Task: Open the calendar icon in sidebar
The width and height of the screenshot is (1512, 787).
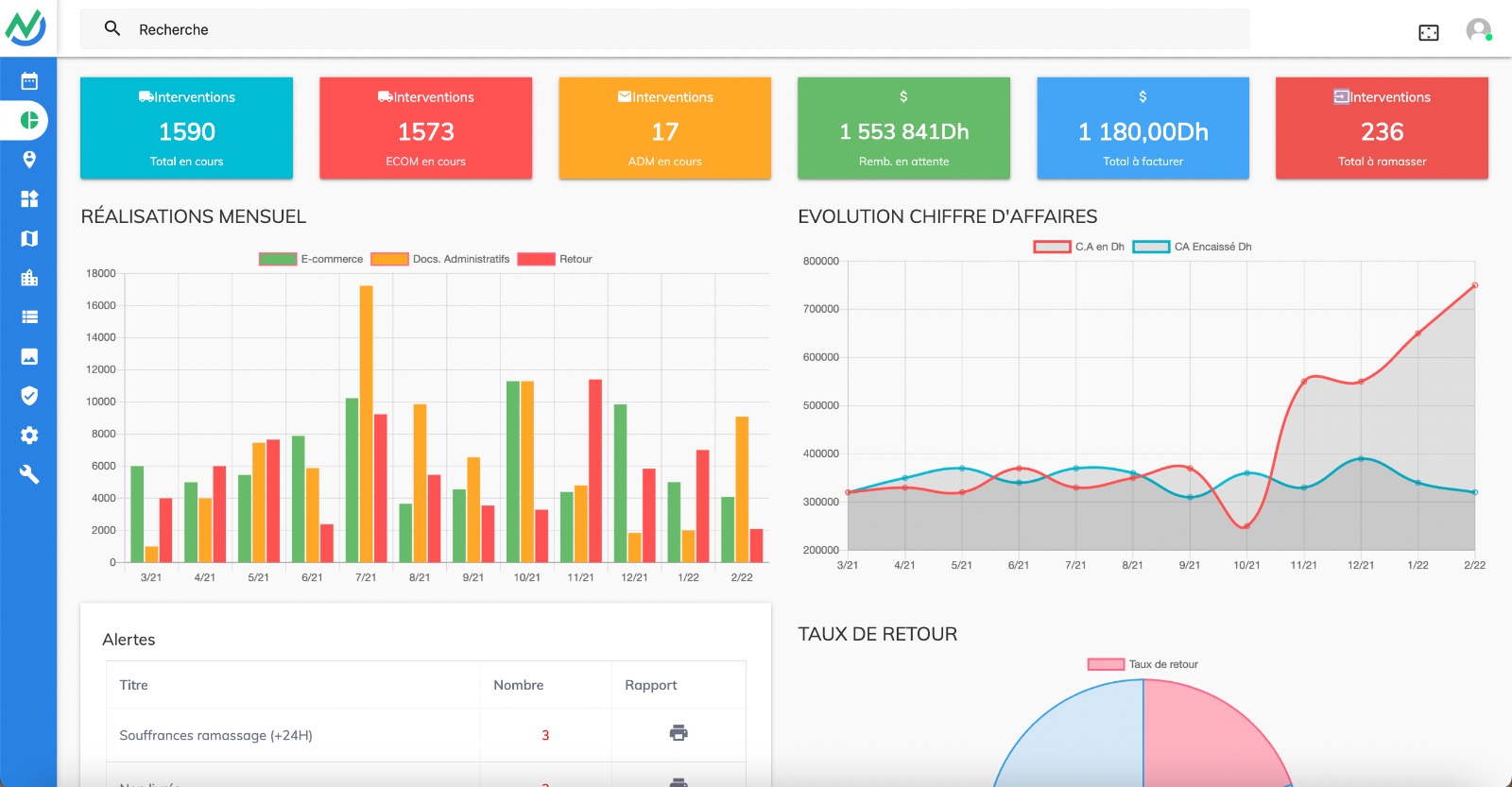Action: [29, 81]
